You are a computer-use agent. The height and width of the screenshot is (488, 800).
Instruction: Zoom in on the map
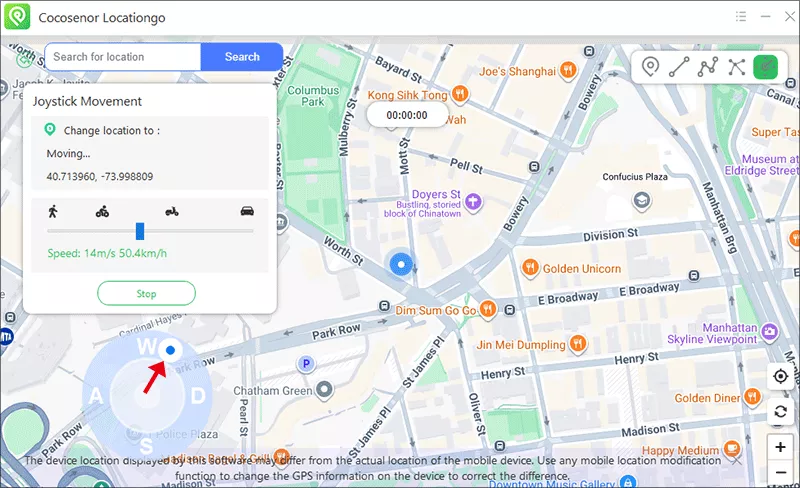[780, 447]
